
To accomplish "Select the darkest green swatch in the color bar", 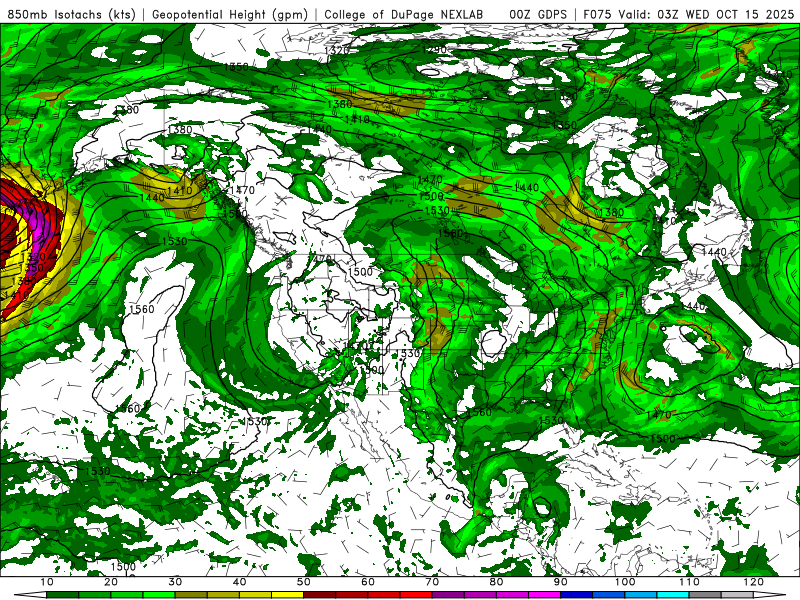I will 62,595.
